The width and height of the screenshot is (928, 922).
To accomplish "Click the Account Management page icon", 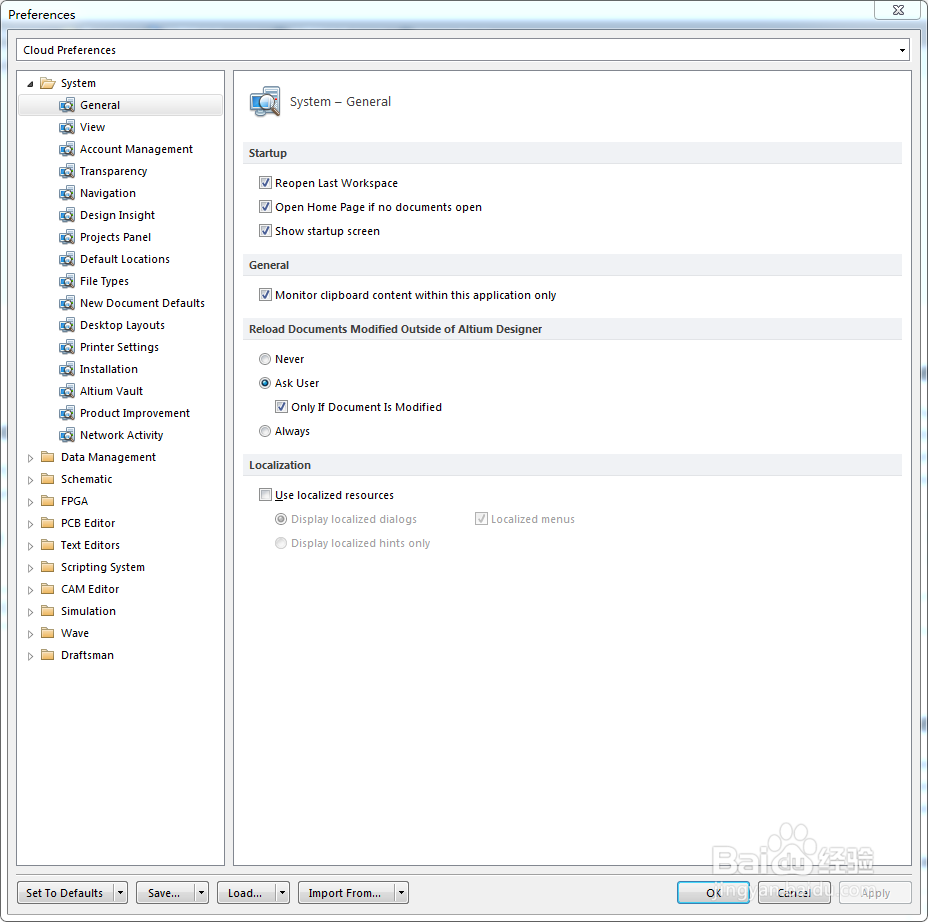I will pyautogui.click(x=67, y=149).
